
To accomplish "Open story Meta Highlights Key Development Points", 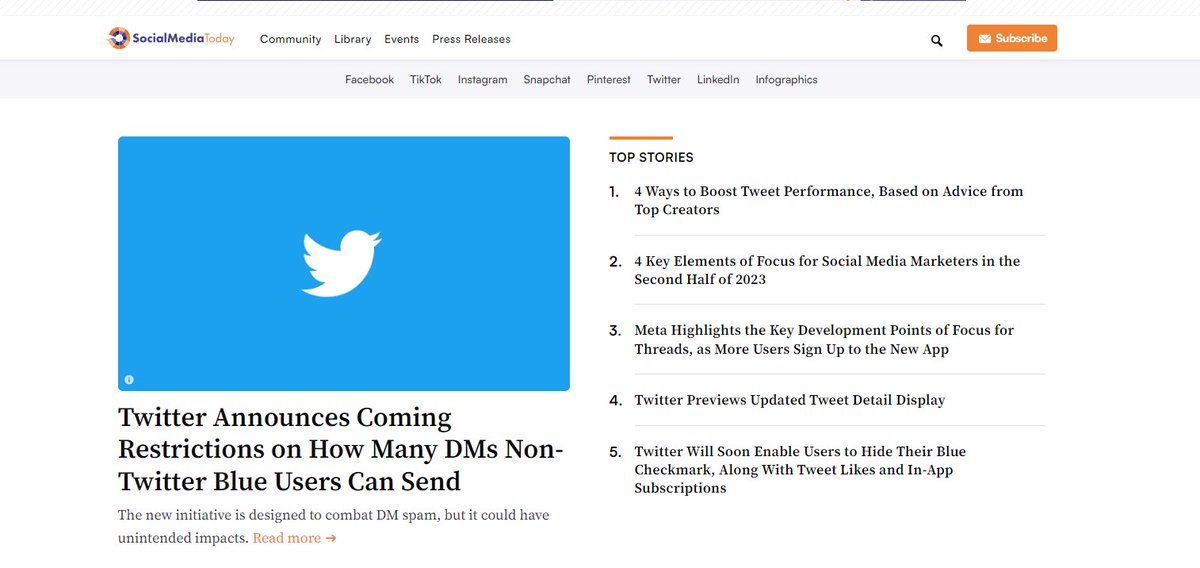I will pos(824,339).
